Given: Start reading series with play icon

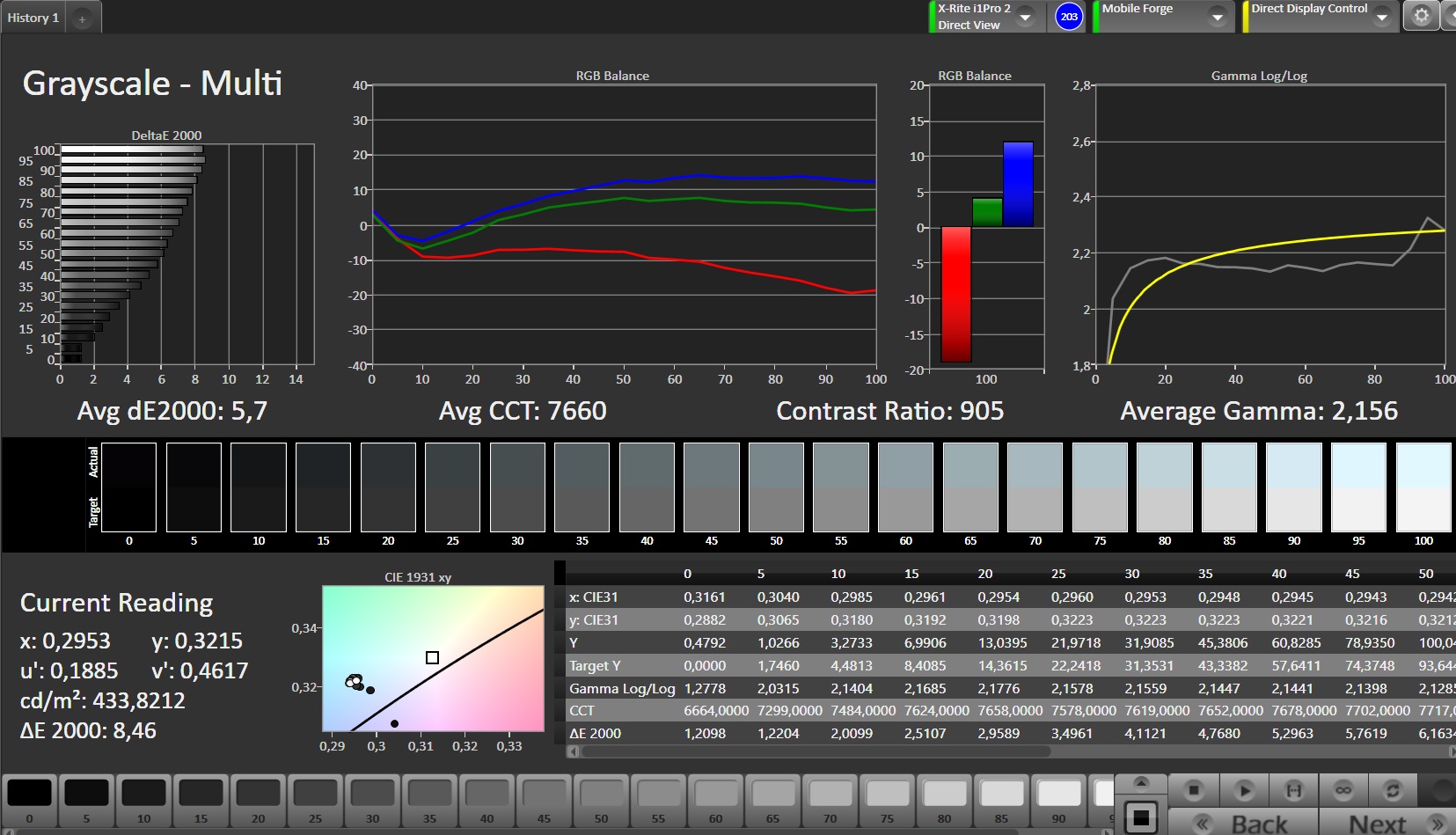Looking at the screenshot, I should coord(1244,790).
